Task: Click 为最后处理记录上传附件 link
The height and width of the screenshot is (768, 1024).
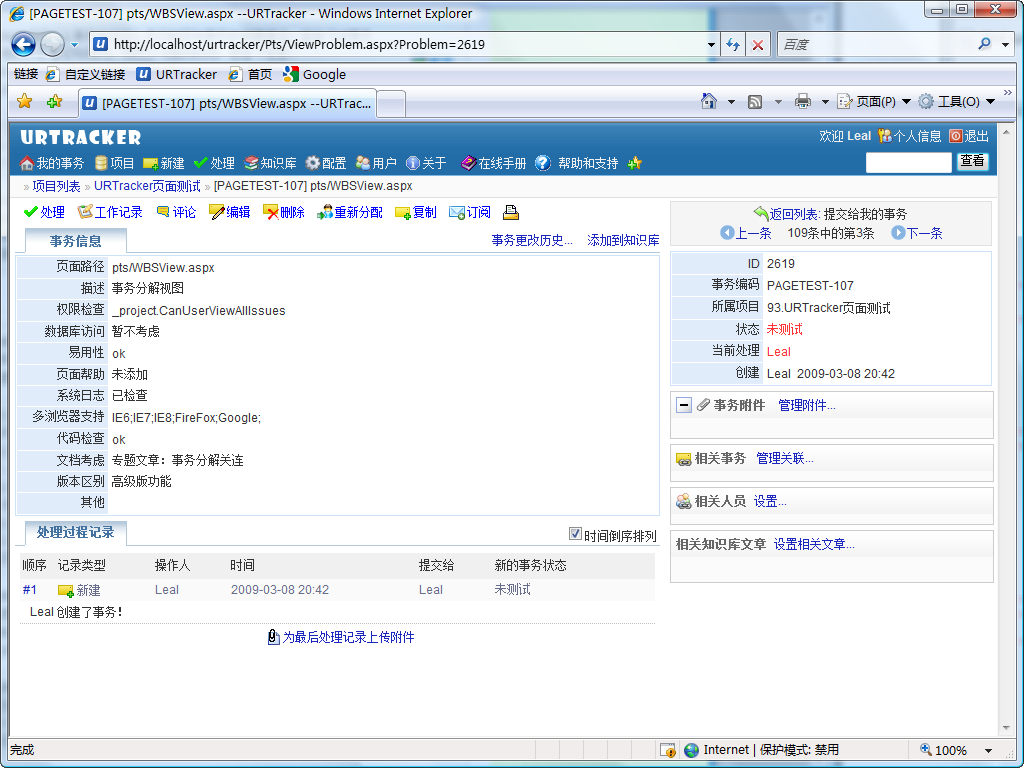Action: click(x=341, y=637)
